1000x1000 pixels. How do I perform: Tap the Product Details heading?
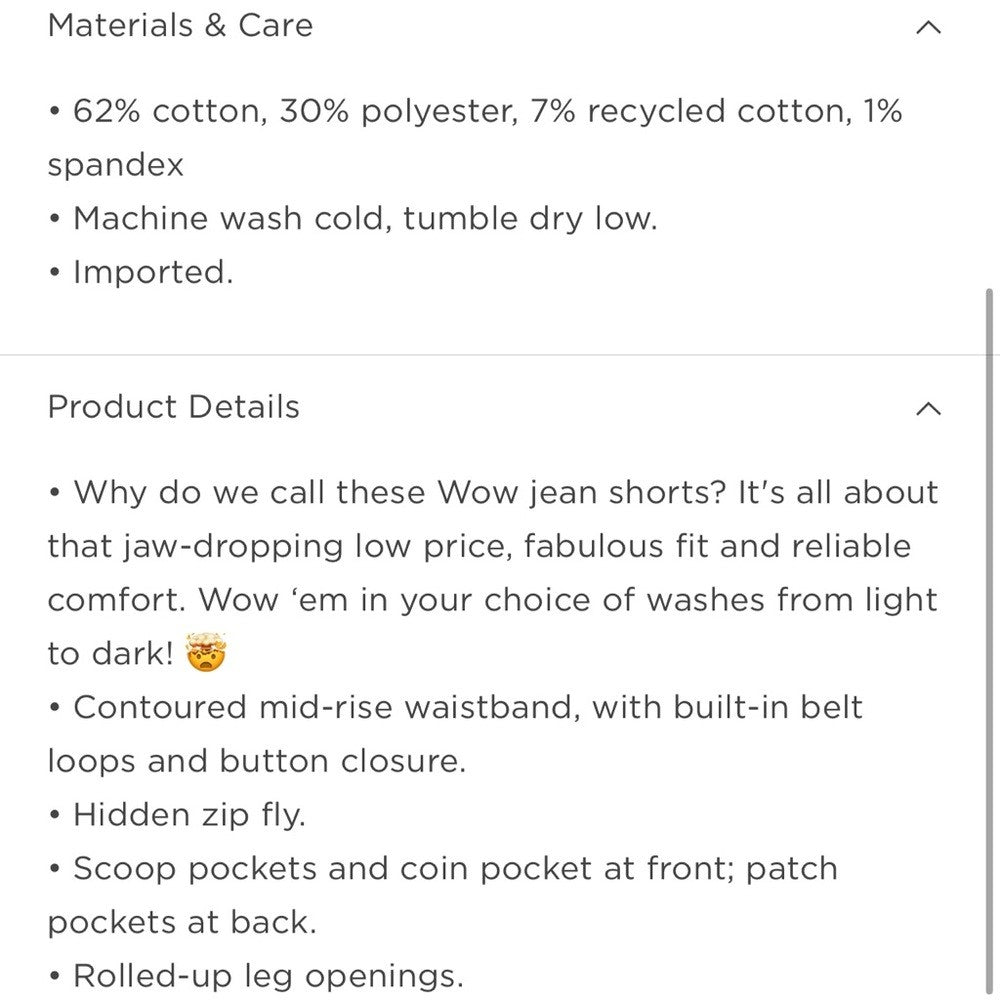pos(174,407)
